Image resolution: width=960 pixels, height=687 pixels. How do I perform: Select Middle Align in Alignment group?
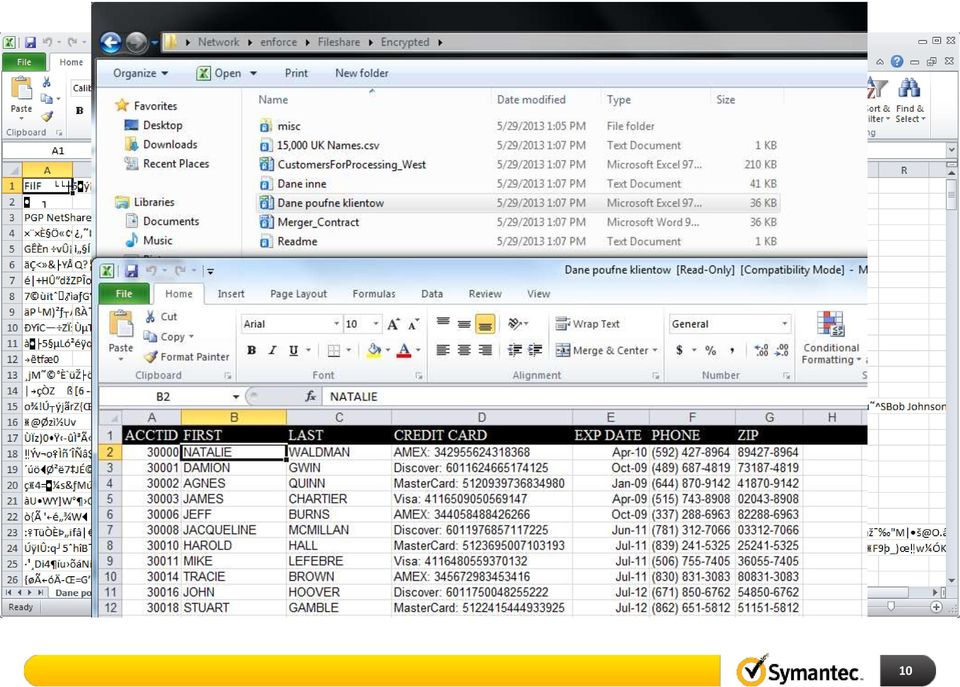464,323
